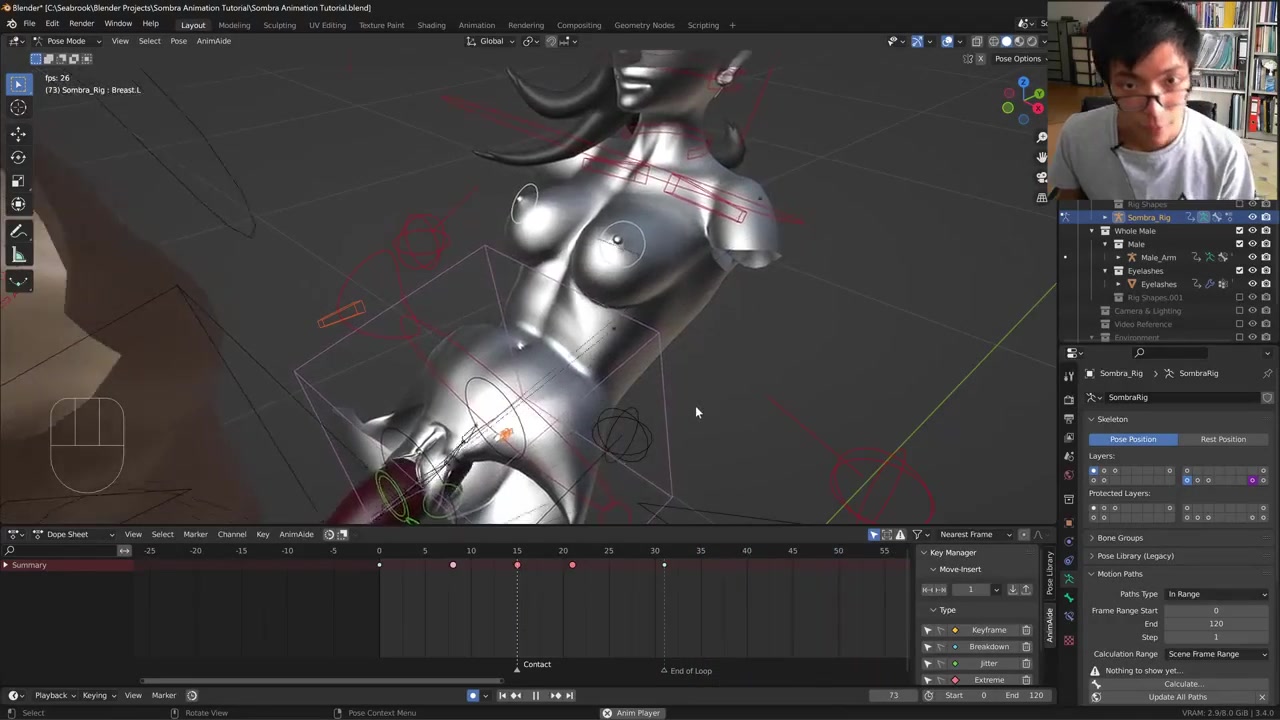Image resolution: width=1280 pixels, height=720 pixels.
Task: Choose the Scale tool
Action: 18,181
